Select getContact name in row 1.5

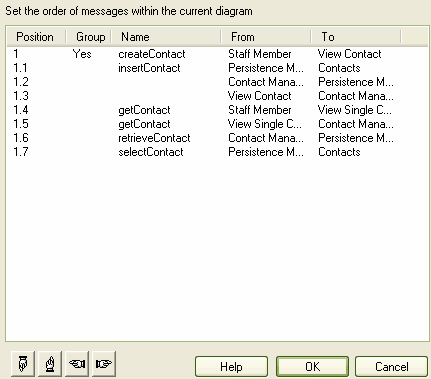tap(144, 124)
